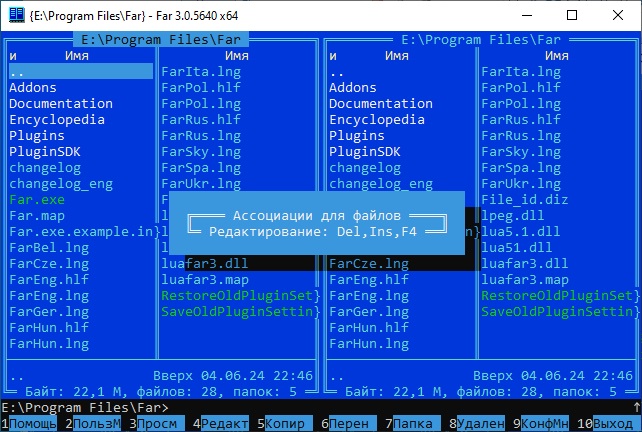Click the up arrow right of command line

click(x=636, y=407)
